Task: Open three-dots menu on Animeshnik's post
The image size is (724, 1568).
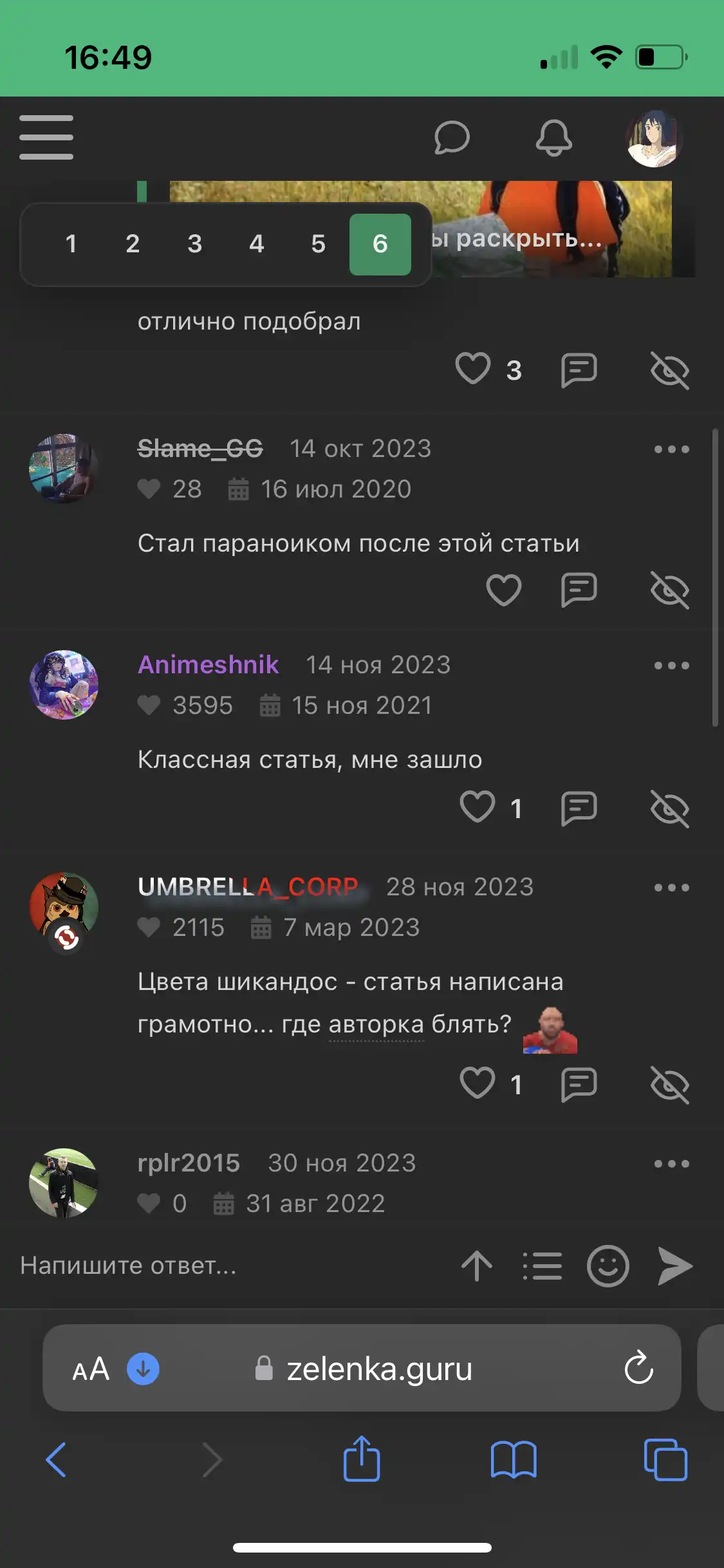Action: [672, 666]
